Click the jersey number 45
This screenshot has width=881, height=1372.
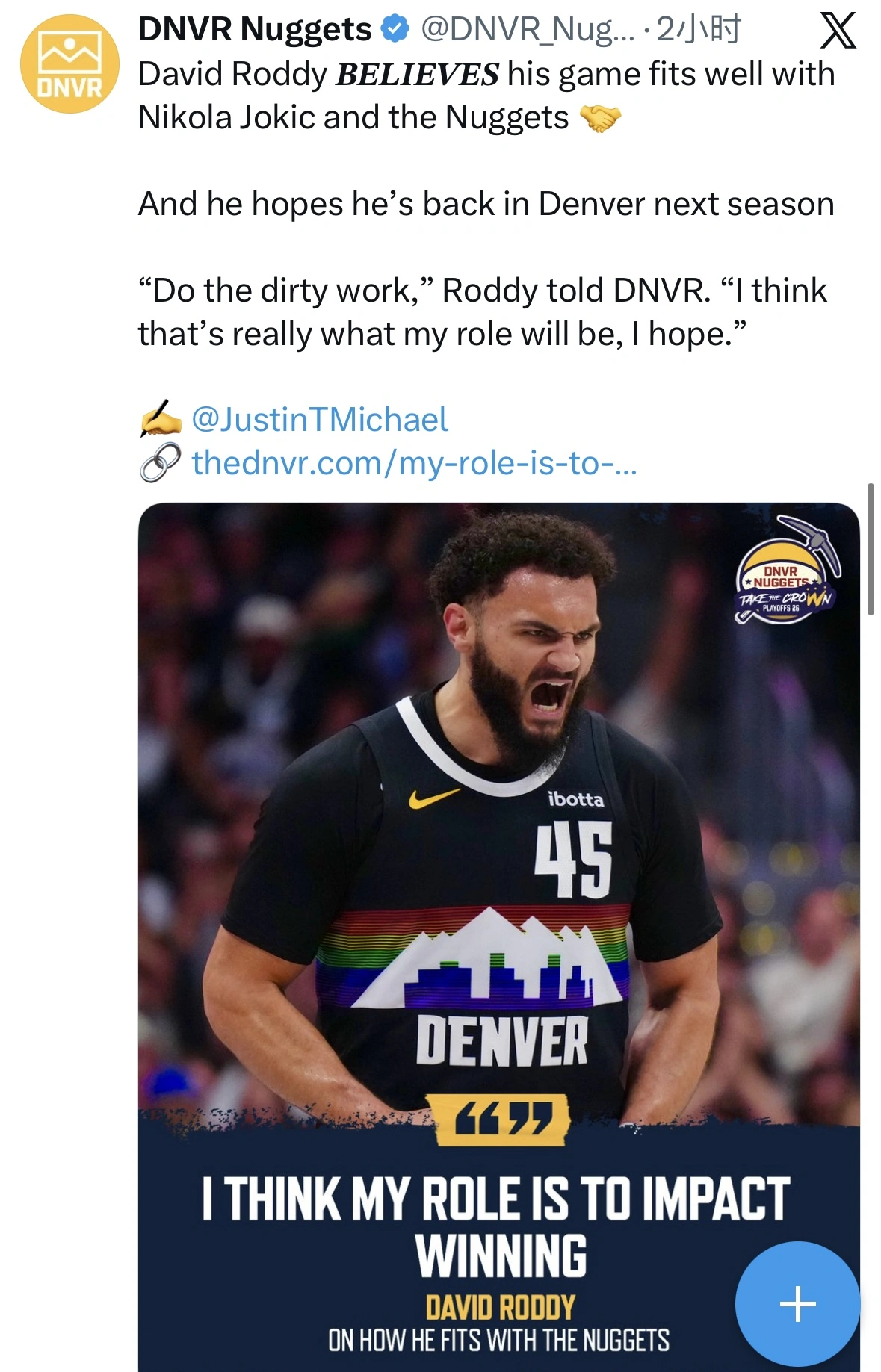573,859
